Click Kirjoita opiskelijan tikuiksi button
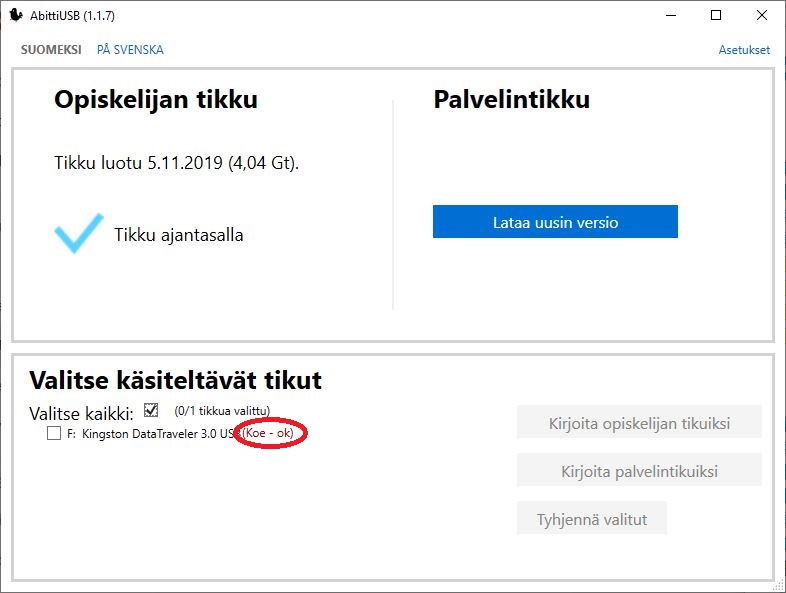The height and width of the screenshot is (593, 786). (639, 423)
